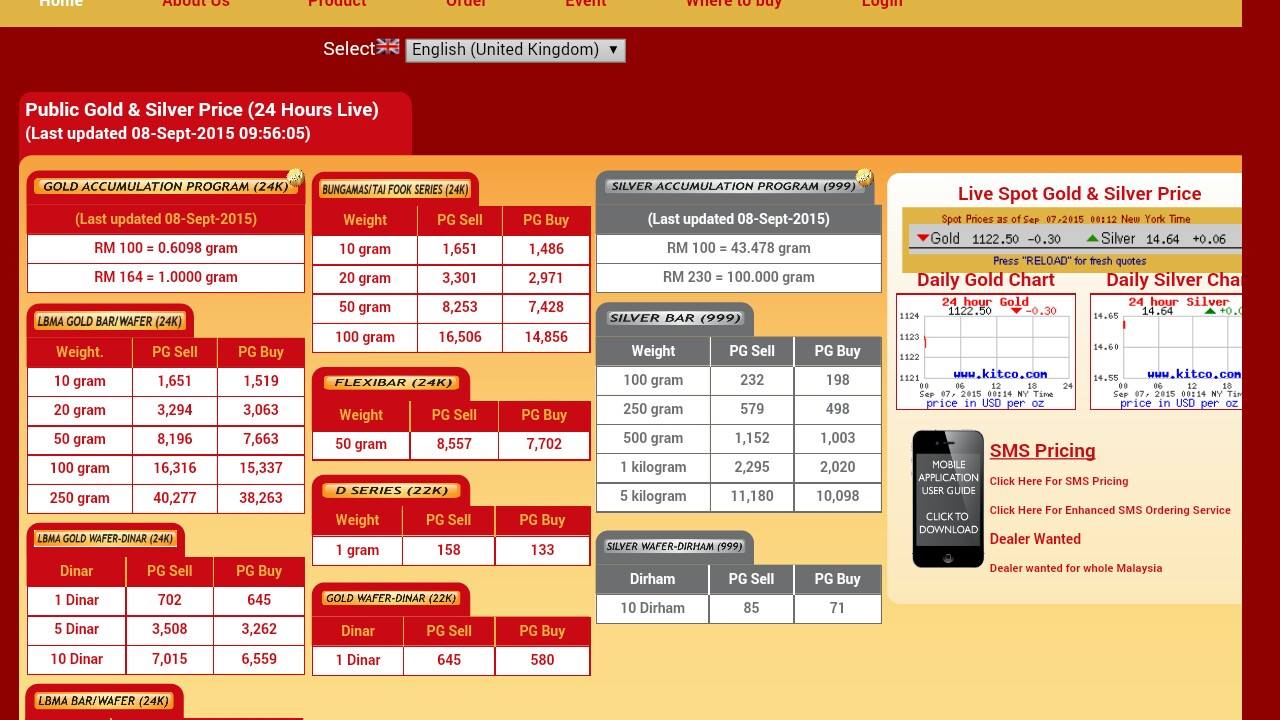The image size is (1280, 720).
Task: Click the Silver Wafer-Dirham (999) header
Action: 674,546
